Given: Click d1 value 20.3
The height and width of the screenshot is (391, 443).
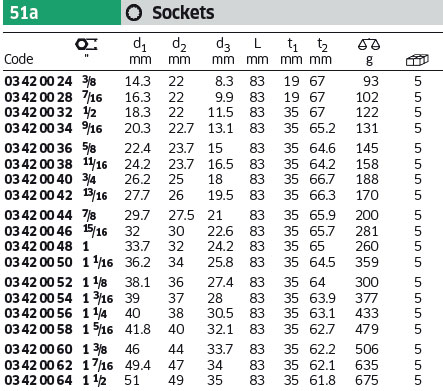Looking at the screenshot, I should (138, 128).
